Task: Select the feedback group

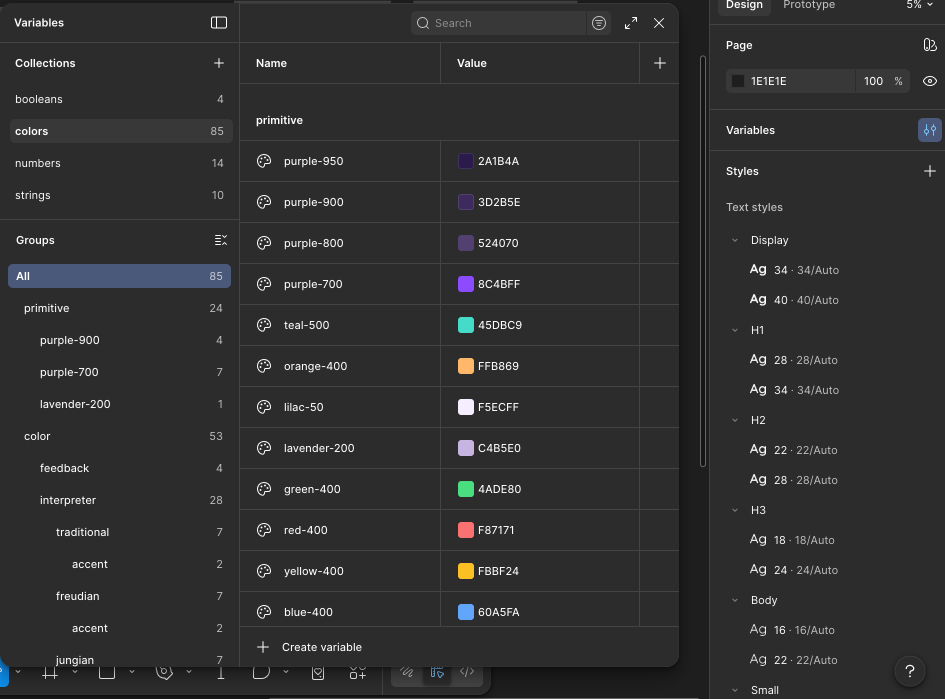Action: pyautogui.click(x=119, y=468)
